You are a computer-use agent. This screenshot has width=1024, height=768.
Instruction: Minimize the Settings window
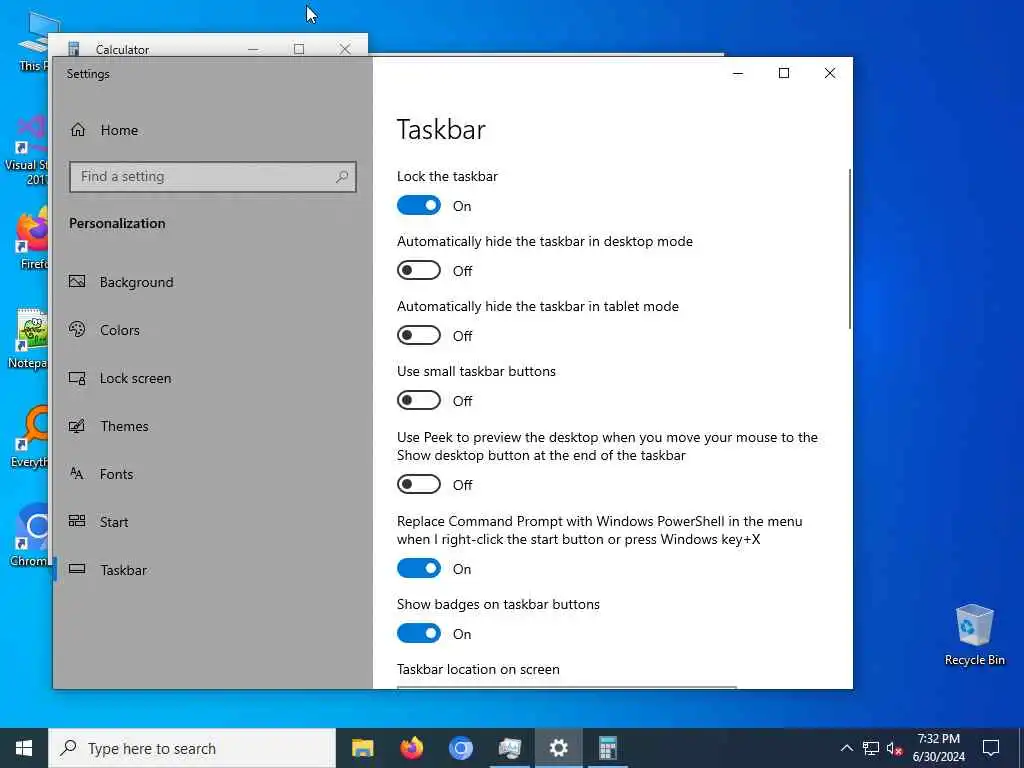[x=738, y=73]
